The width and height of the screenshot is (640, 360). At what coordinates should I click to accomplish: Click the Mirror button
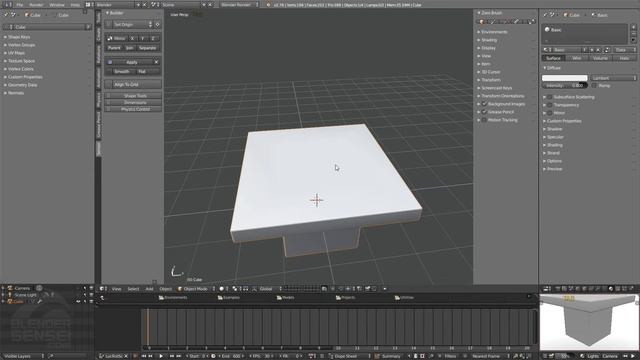[116, 38]
